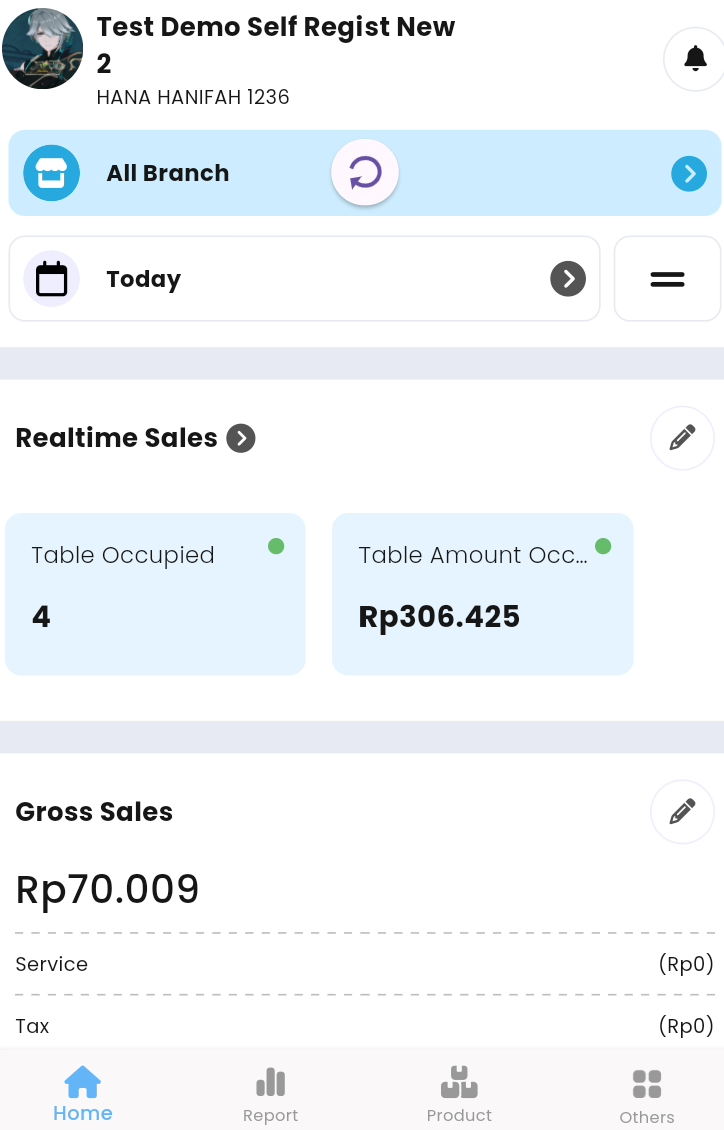This screenshot has height=1130, width=724.
Task: Expand All Branch selector blue chevron
Action: click(689, 174)
